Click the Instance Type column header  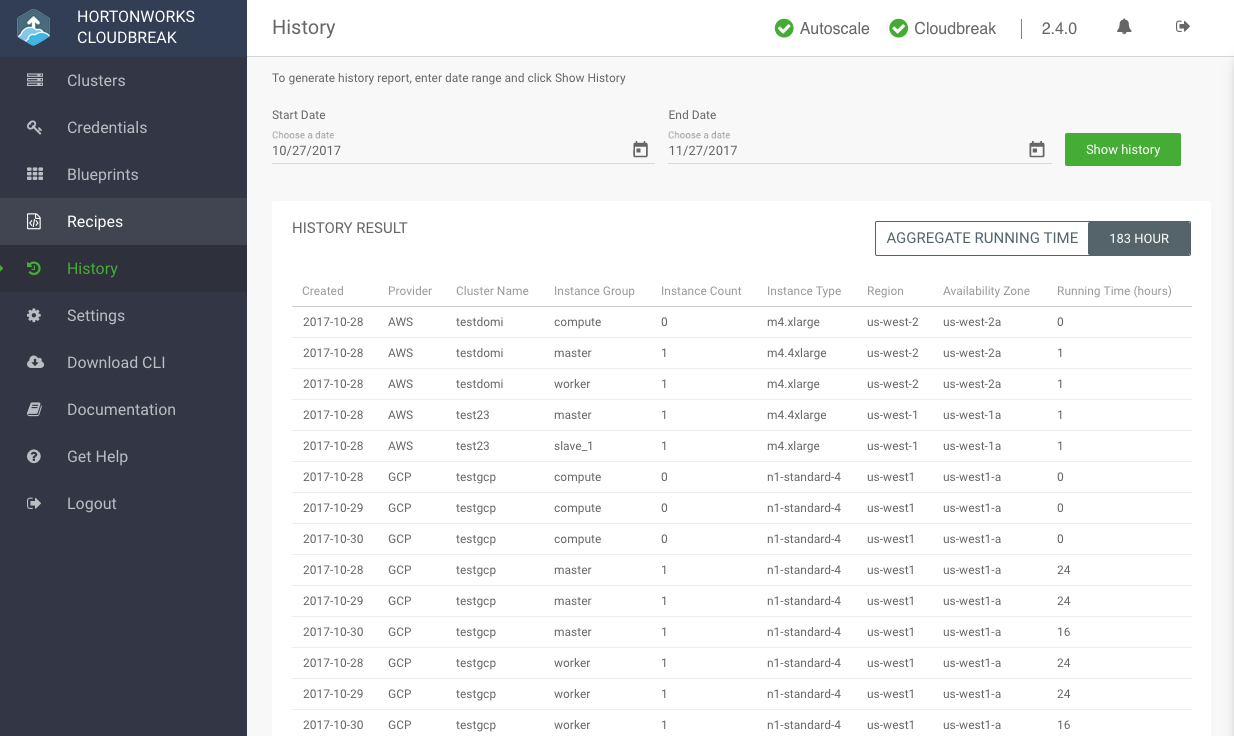pos(804,291)
